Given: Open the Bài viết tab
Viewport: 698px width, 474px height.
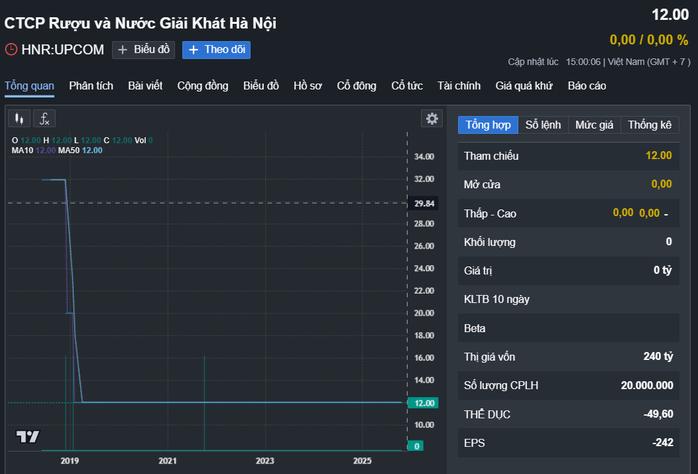Looking at the screenshot, I should click(146, 86).
